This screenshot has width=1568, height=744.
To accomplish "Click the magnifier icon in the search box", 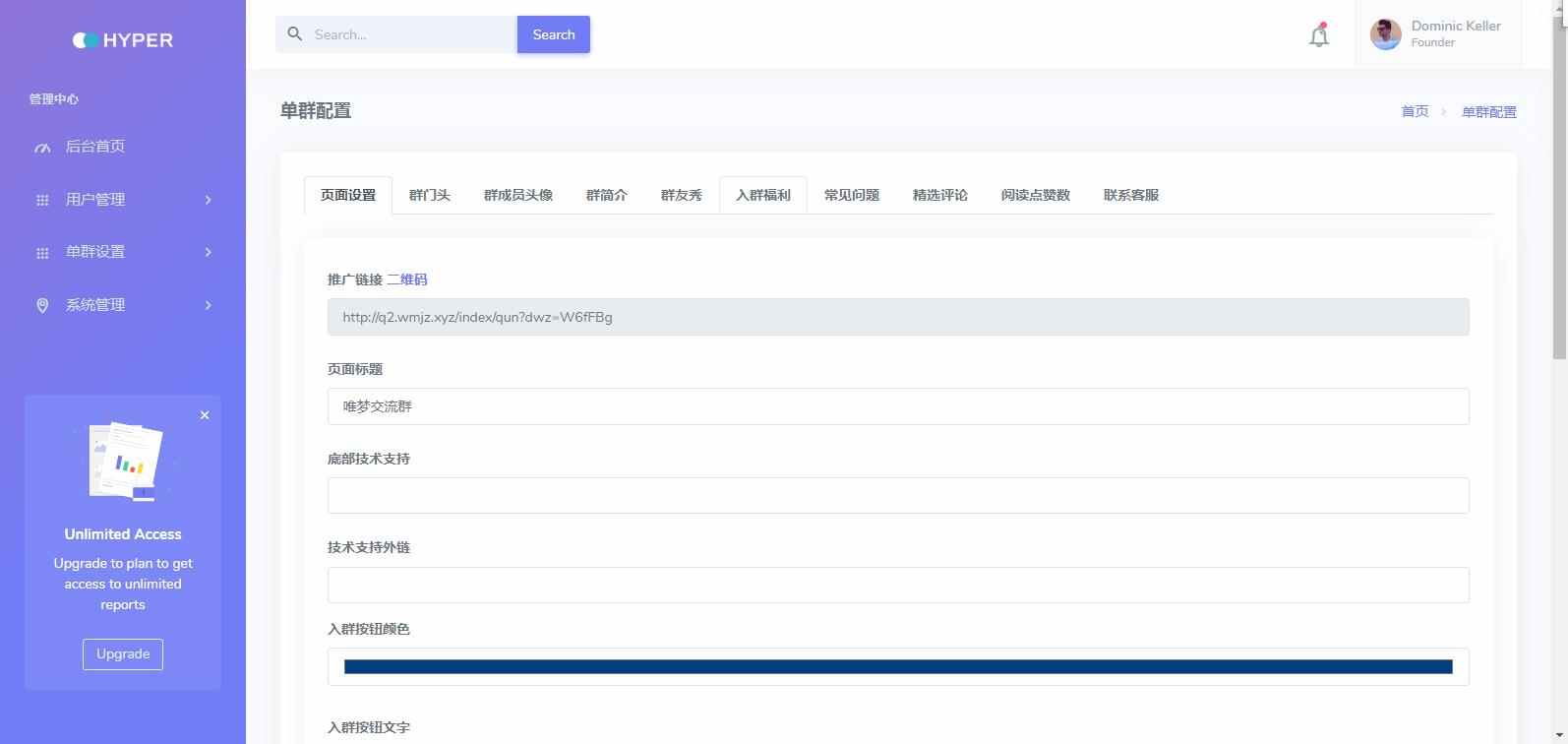I will click(294, 34).
